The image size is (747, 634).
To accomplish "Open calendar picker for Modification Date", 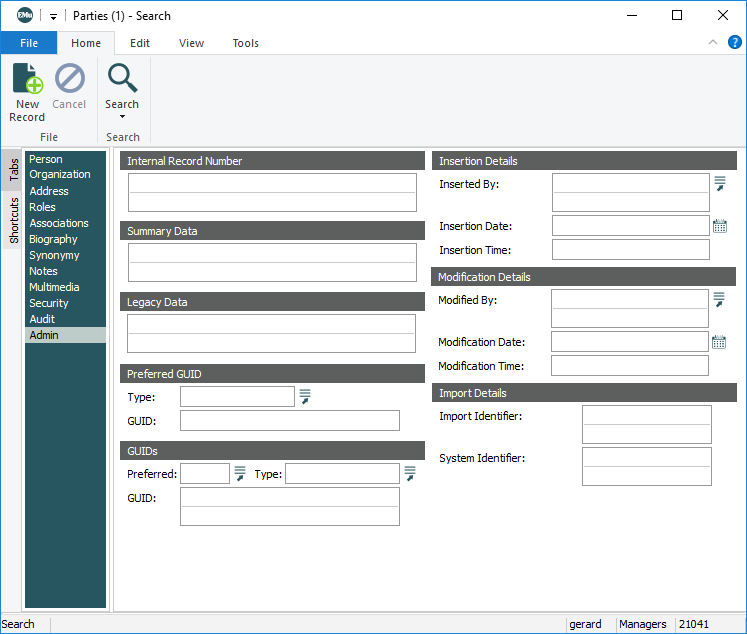I will tap(718, 342).
